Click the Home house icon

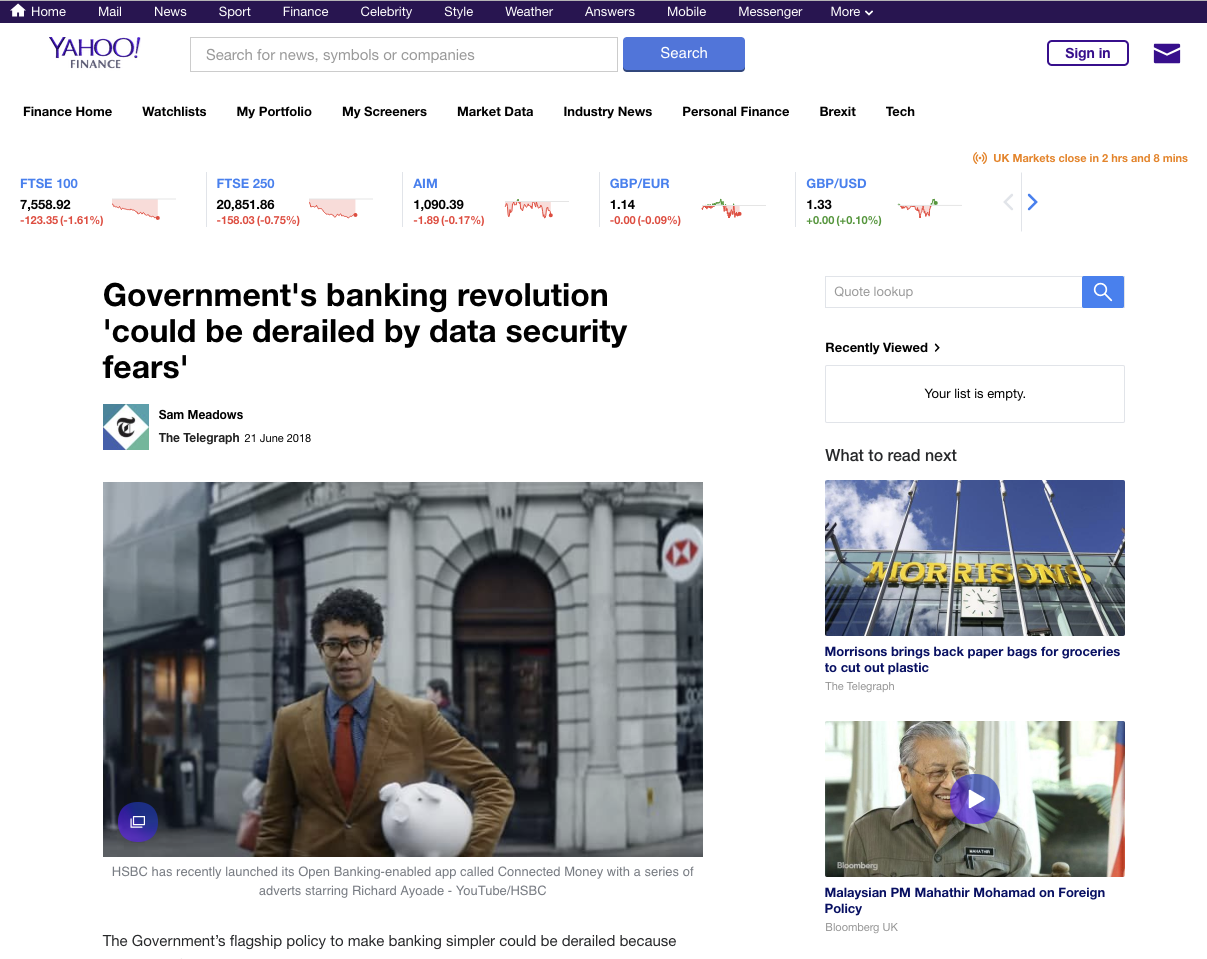pyautogui.click(x=18, y=11)
